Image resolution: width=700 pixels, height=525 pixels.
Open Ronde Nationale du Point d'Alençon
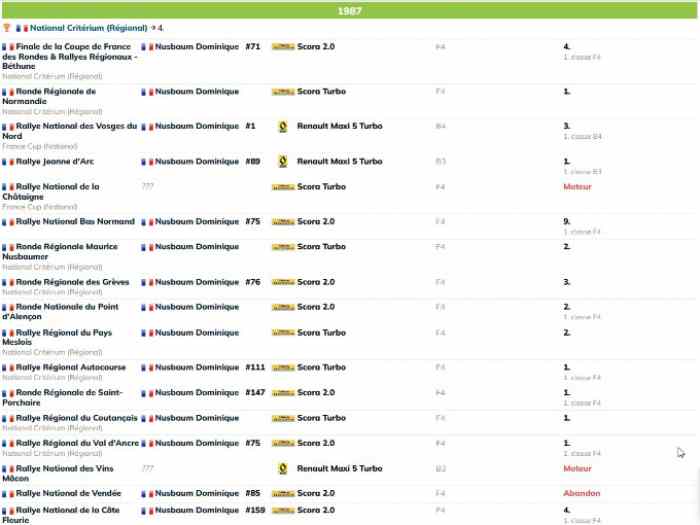pos(60,312)
